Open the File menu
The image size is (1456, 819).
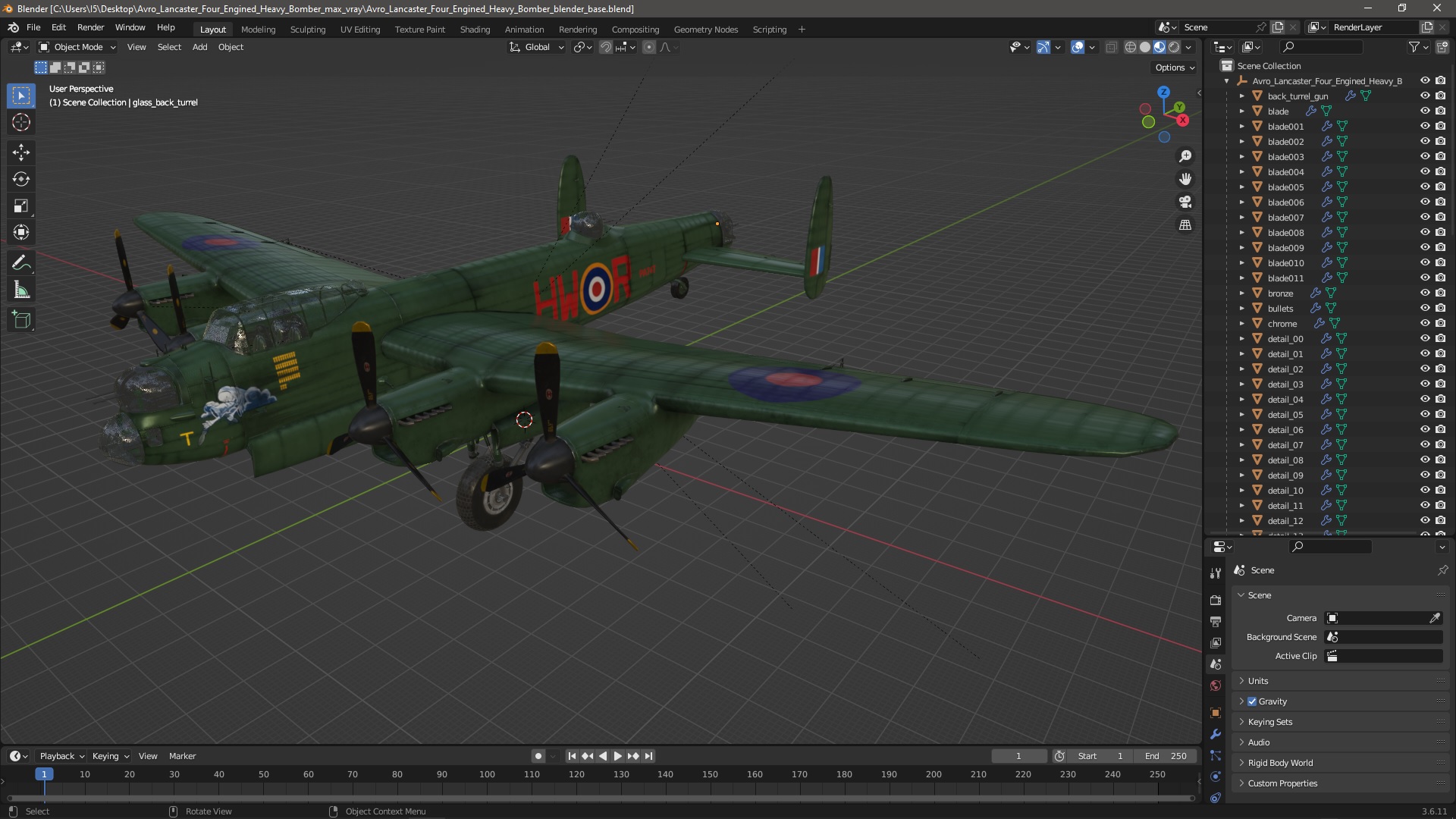[x=33, y=27]
